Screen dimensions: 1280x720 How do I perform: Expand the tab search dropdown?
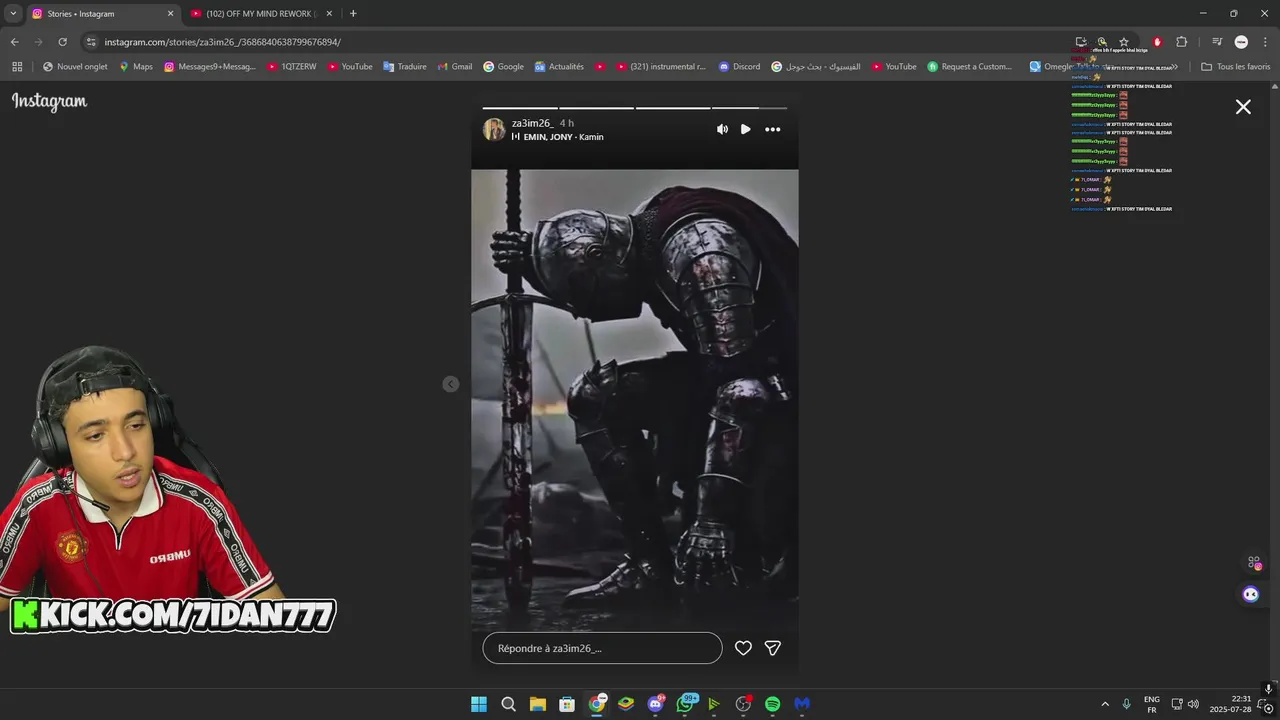13,13
